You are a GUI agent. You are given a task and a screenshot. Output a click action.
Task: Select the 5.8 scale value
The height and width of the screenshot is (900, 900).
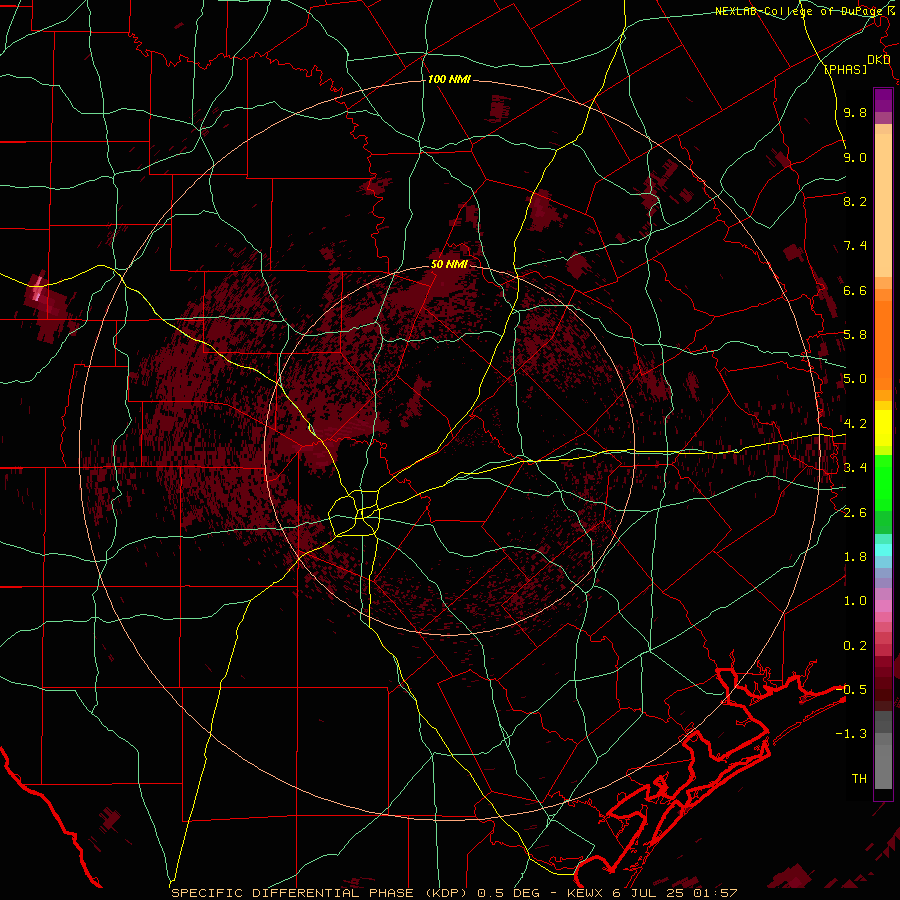point(855,335)
